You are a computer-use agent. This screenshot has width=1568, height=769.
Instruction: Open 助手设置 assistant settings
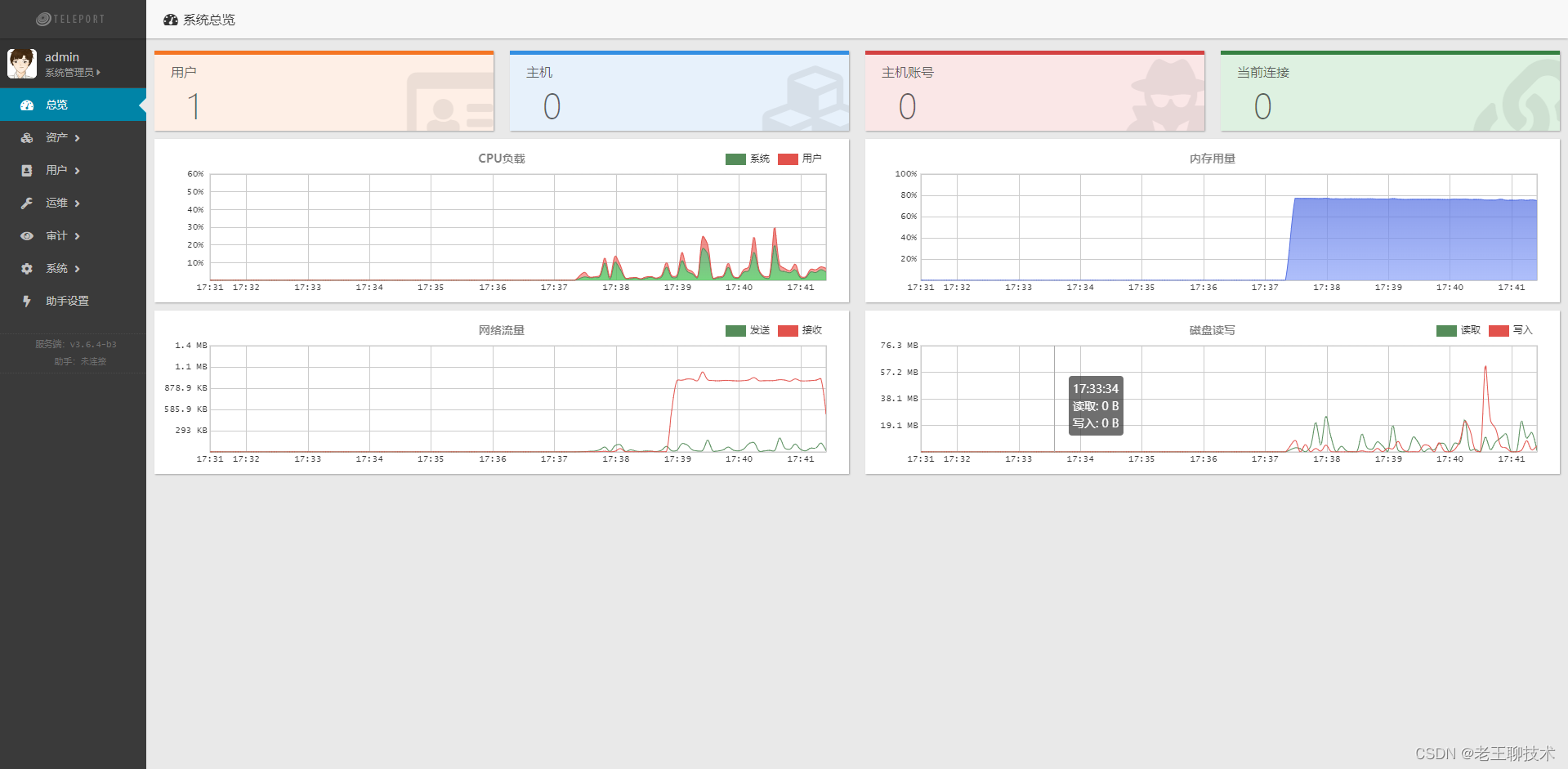(x=73, y=301)
